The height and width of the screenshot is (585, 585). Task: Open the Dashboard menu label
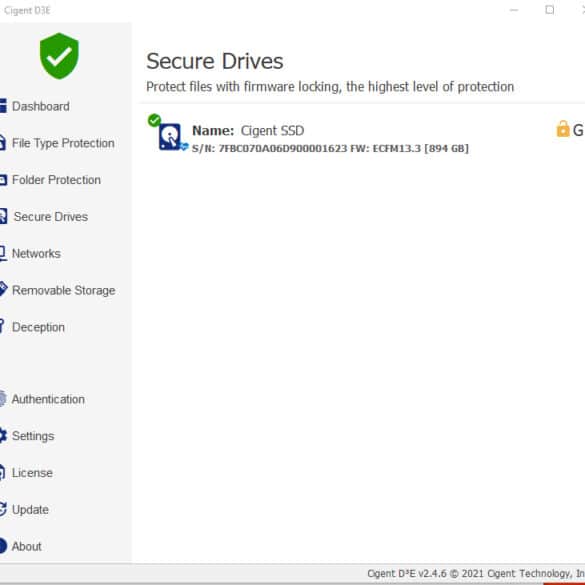pos(41,106)
